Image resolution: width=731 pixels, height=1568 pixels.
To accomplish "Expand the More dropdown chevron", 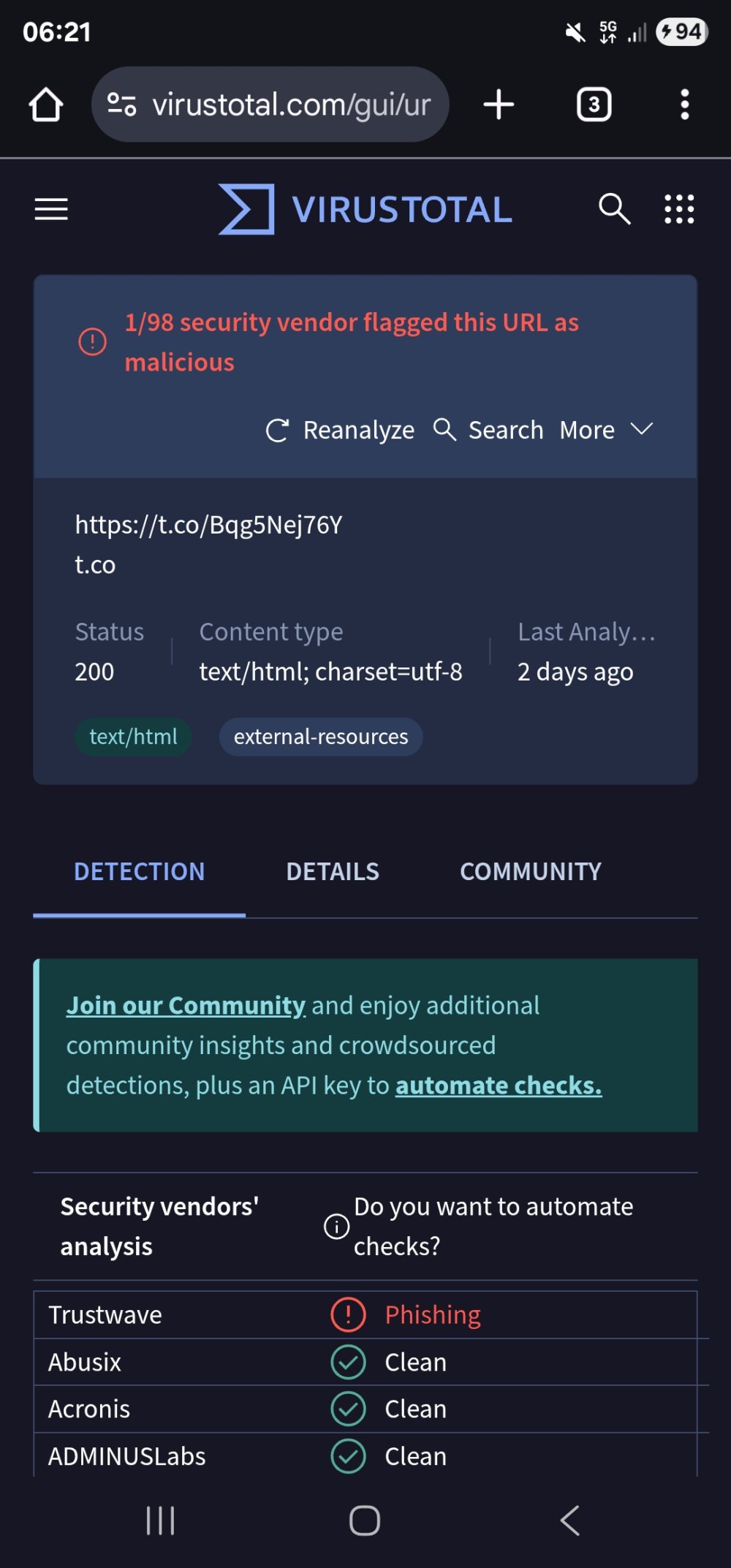I will [641, 430].
